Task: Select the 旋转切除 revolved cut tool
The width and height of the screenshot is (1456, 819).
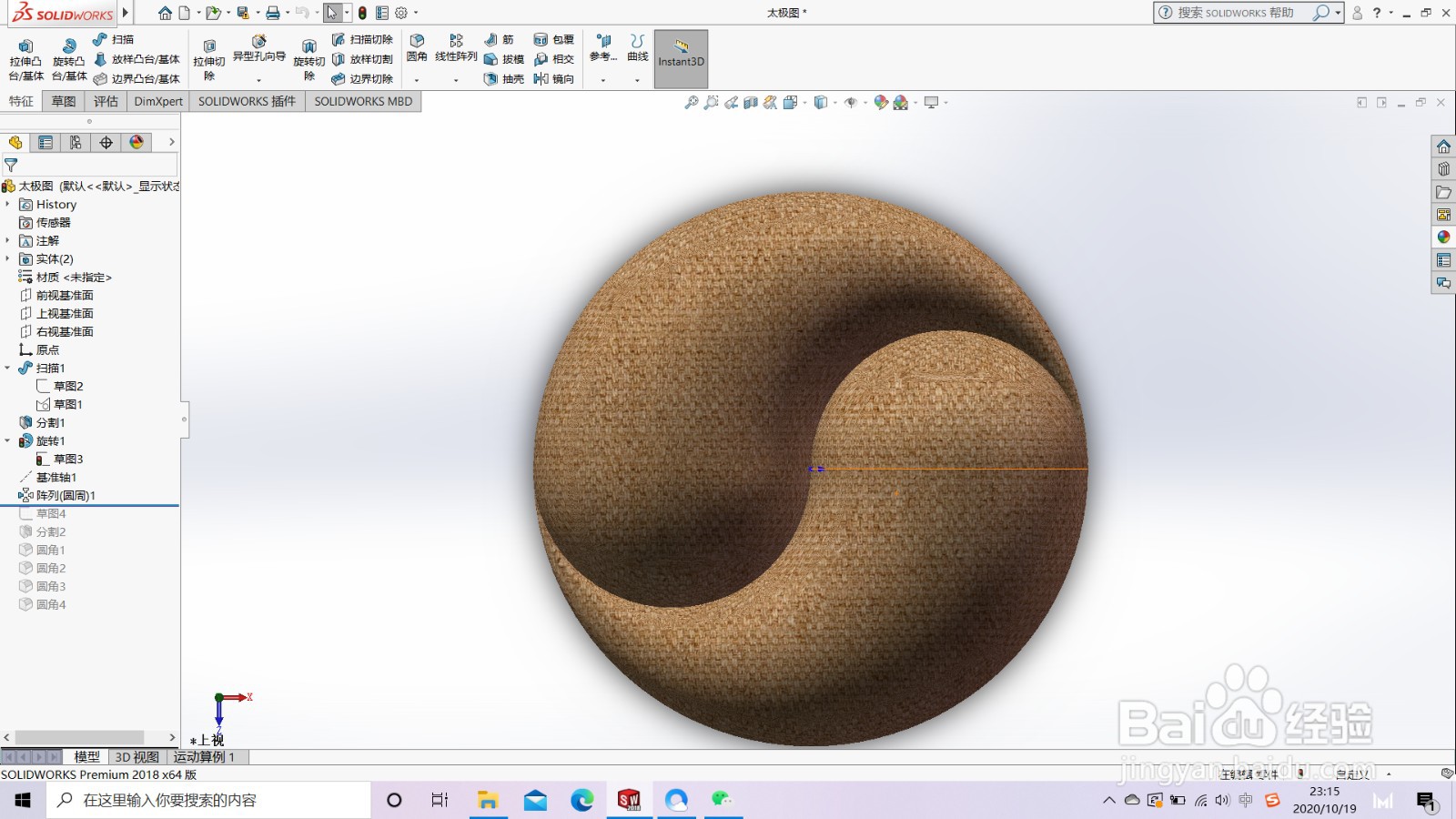Action: (309, 60)
